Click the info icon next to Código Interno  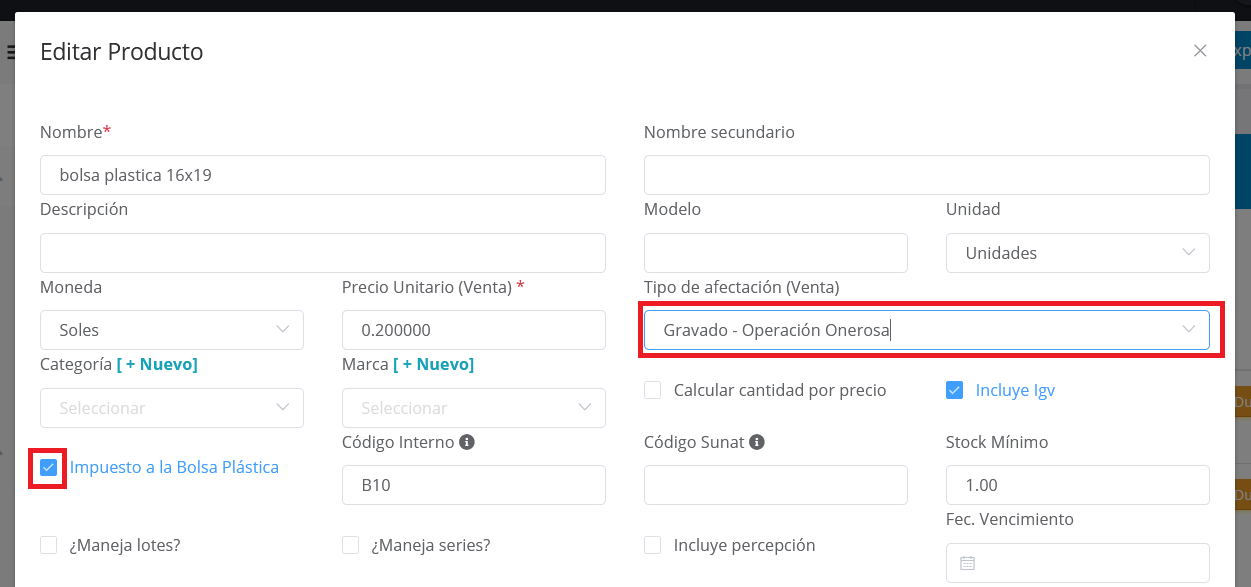click(466, 441)
